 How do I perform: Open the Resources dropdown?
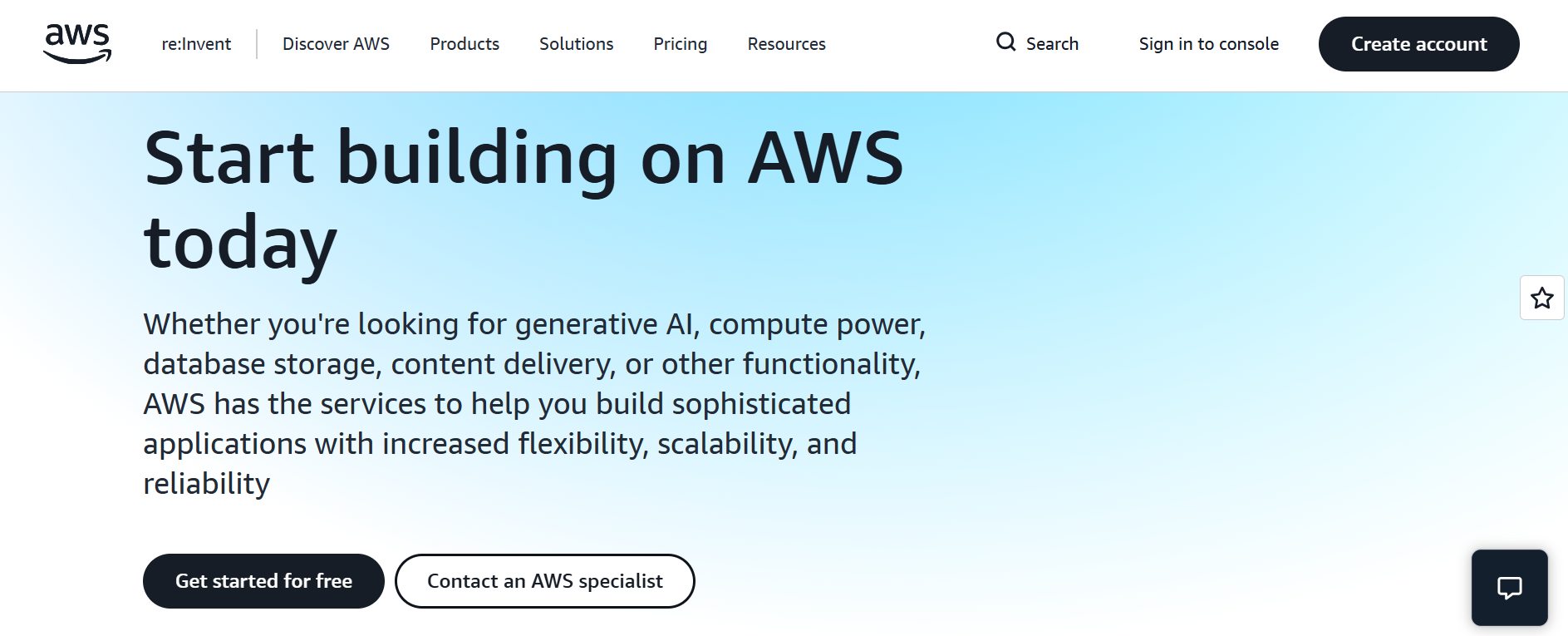786,44
